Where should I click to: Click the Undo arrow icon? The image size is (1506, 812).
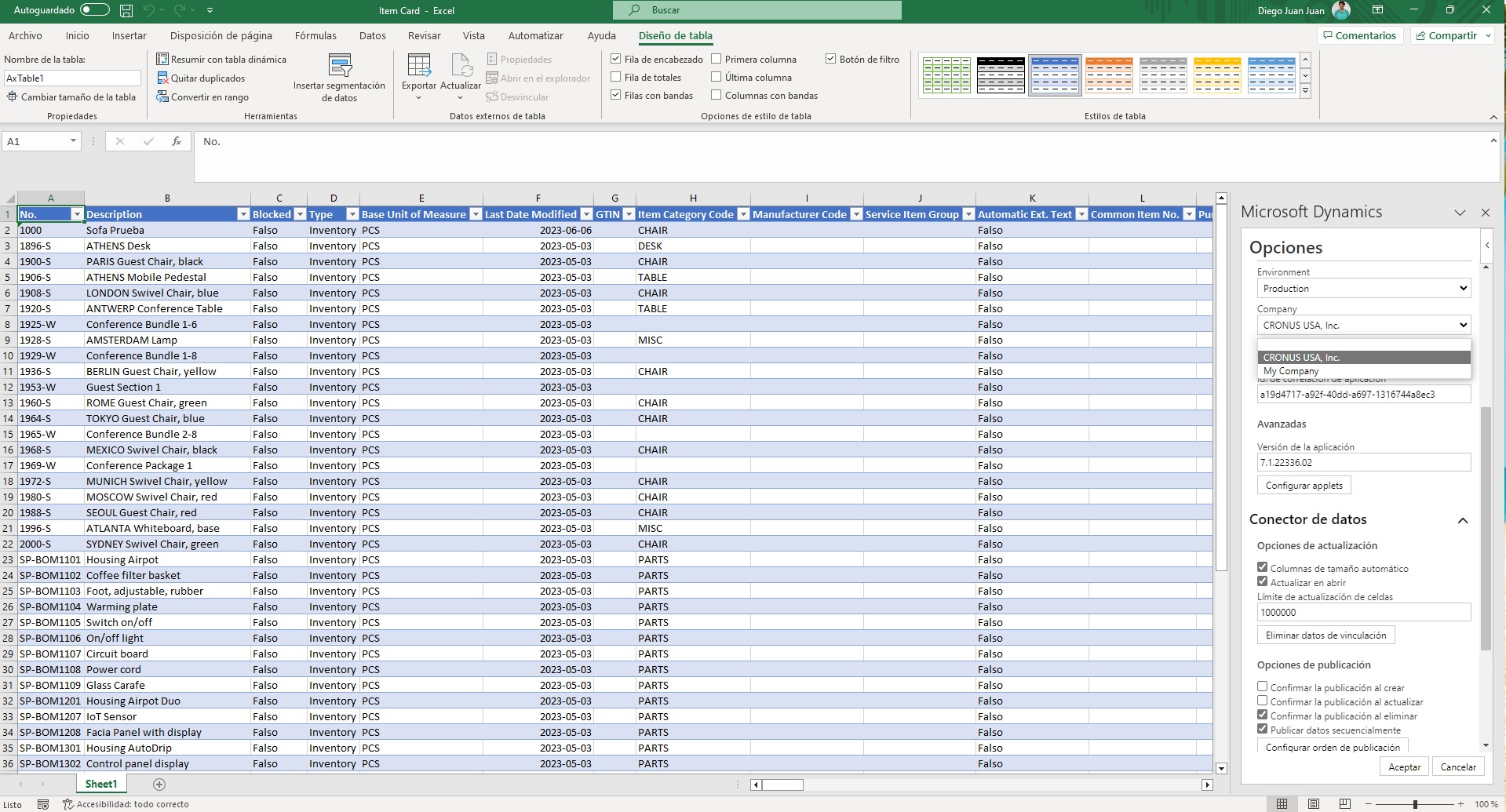coord(148,10)
